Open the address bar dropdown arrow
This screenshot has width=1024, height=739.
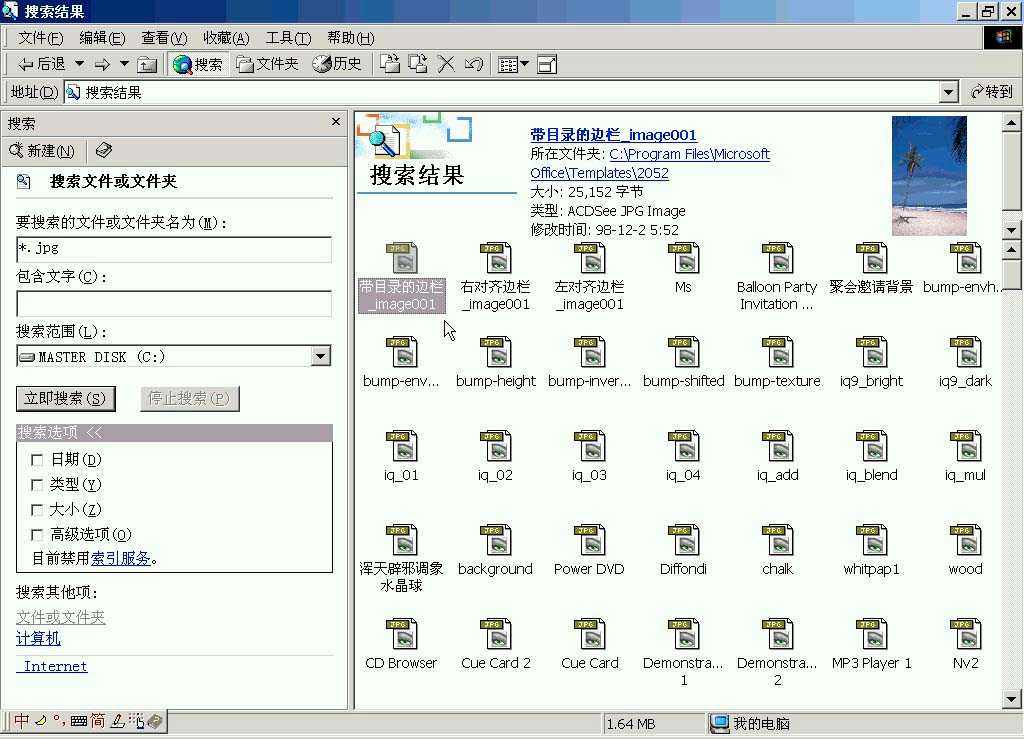coord(948,91)
